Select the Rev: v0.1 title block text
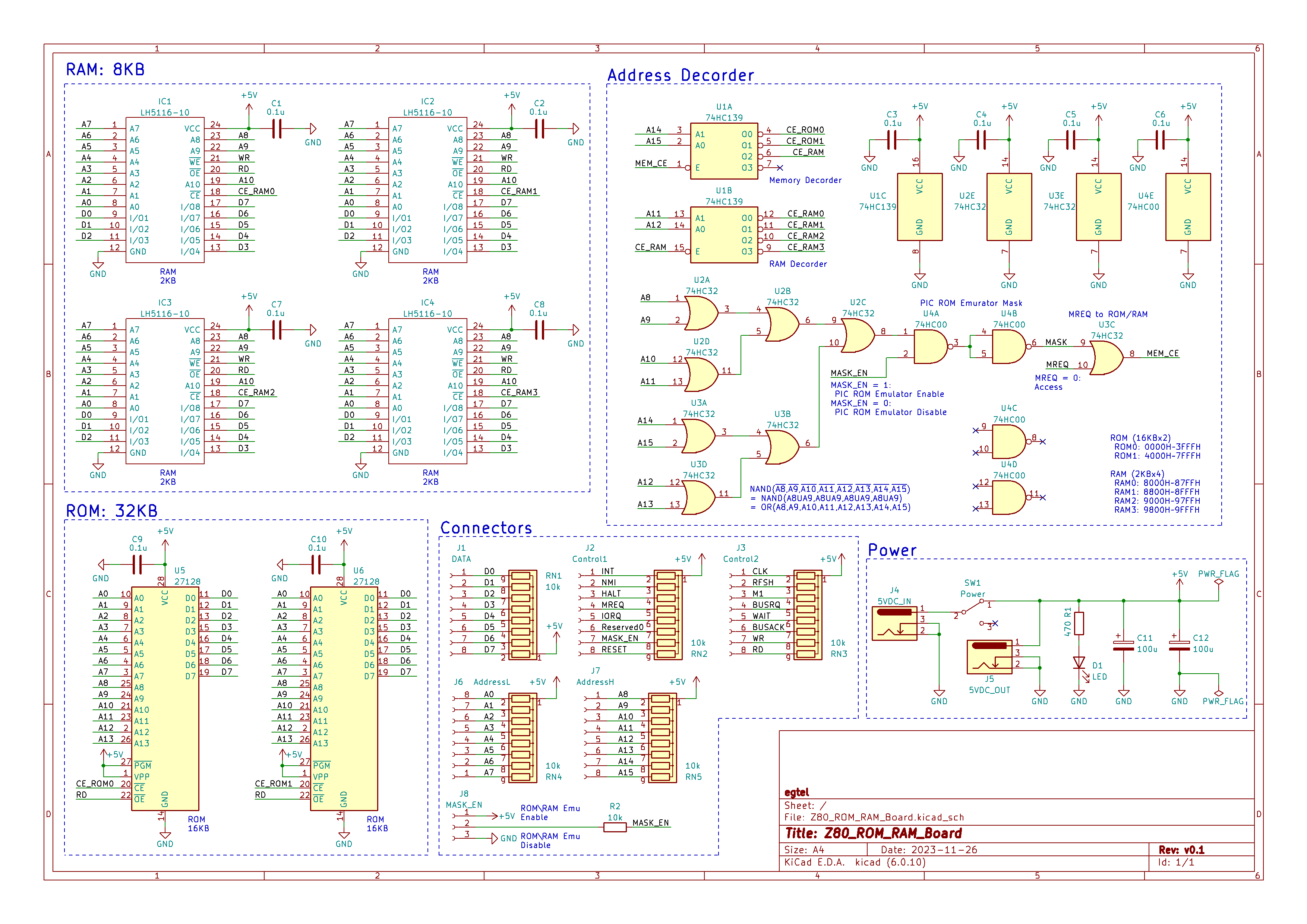1307x924 pixels. click(x=1181, y=850)
